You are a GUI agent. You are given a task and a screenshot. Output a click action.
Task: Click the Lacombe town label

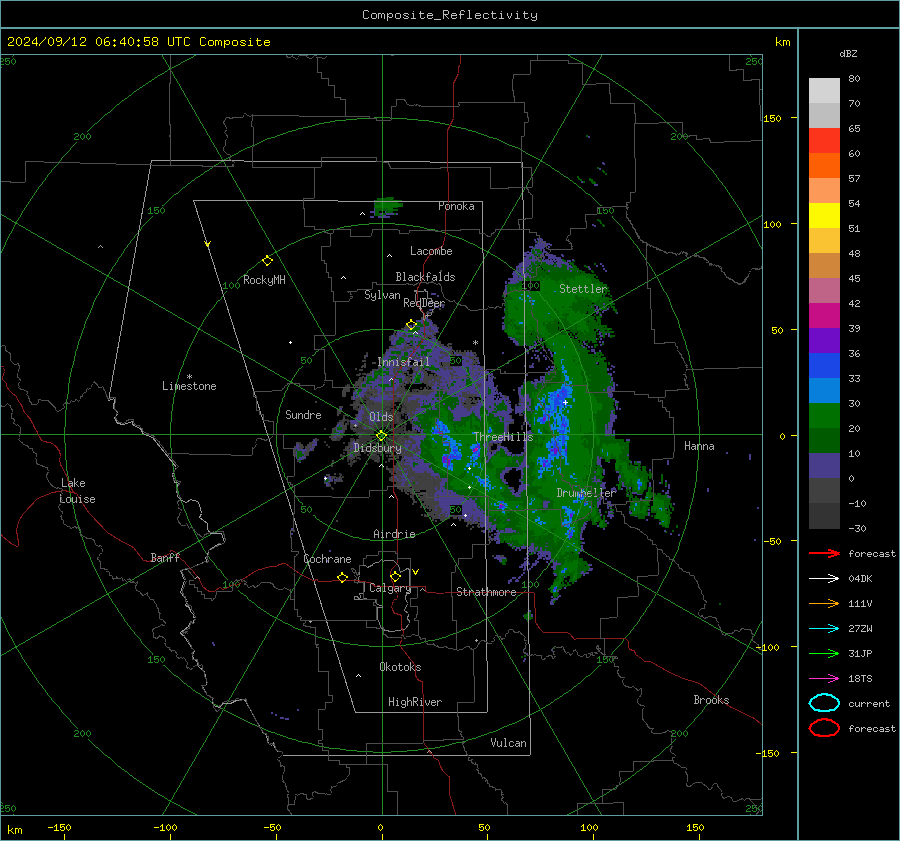(x=431, y=251)
